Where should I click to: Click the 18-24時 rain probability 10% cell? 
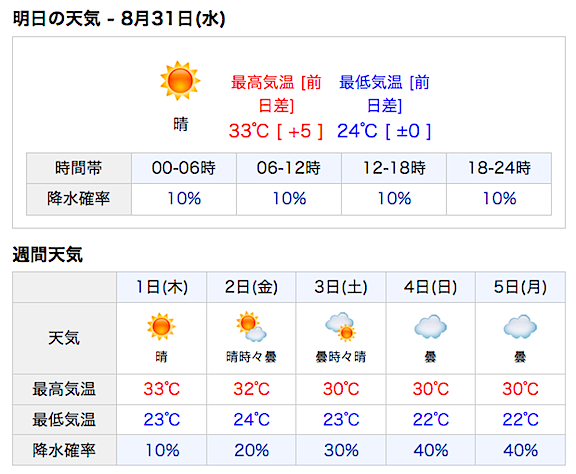tap(499, 199)
